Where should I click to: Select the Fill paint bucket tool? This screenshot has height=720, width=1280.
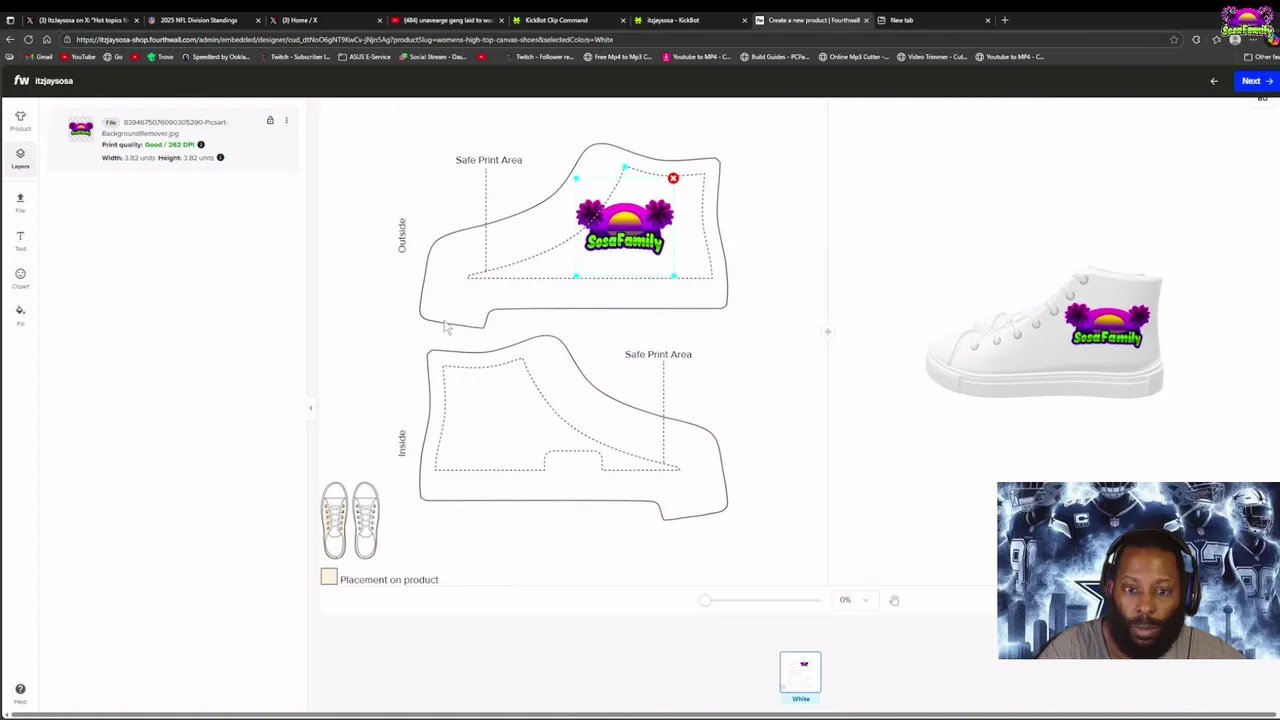(x=20, y=314)
